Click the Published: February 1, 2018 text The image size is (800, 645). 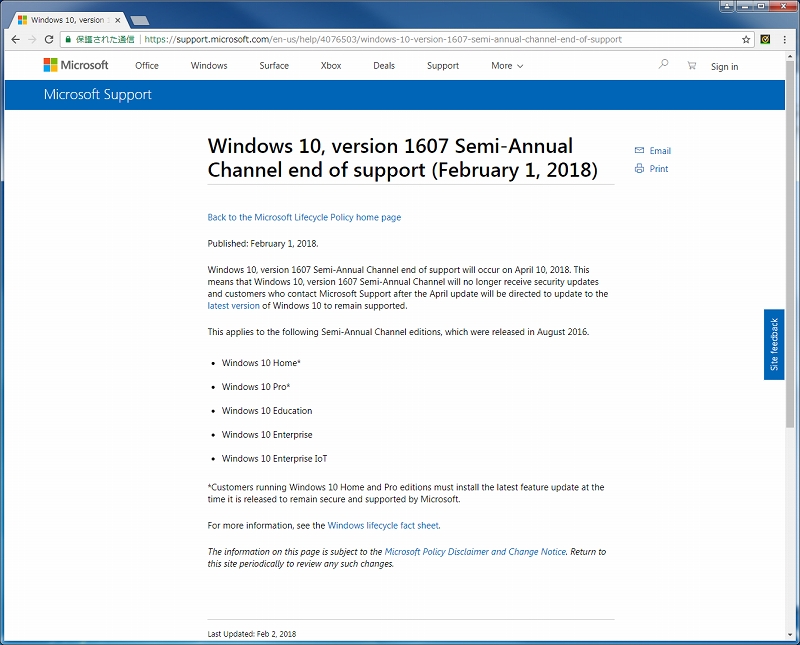point(263,244)
